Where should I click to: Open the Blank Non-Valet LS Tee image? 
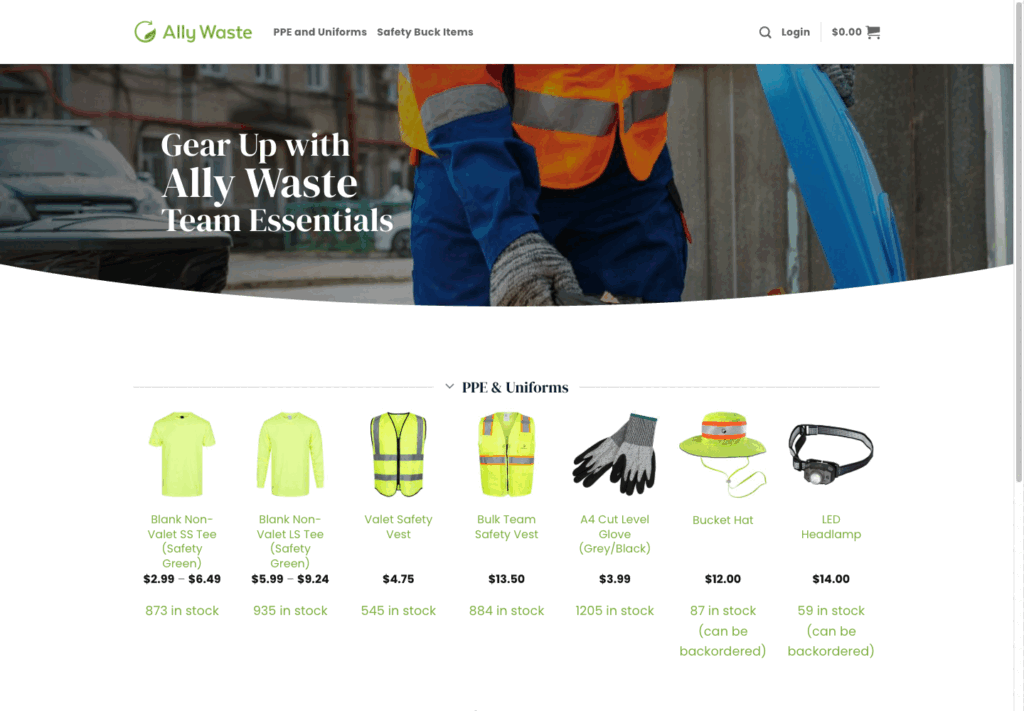[290, 454]
